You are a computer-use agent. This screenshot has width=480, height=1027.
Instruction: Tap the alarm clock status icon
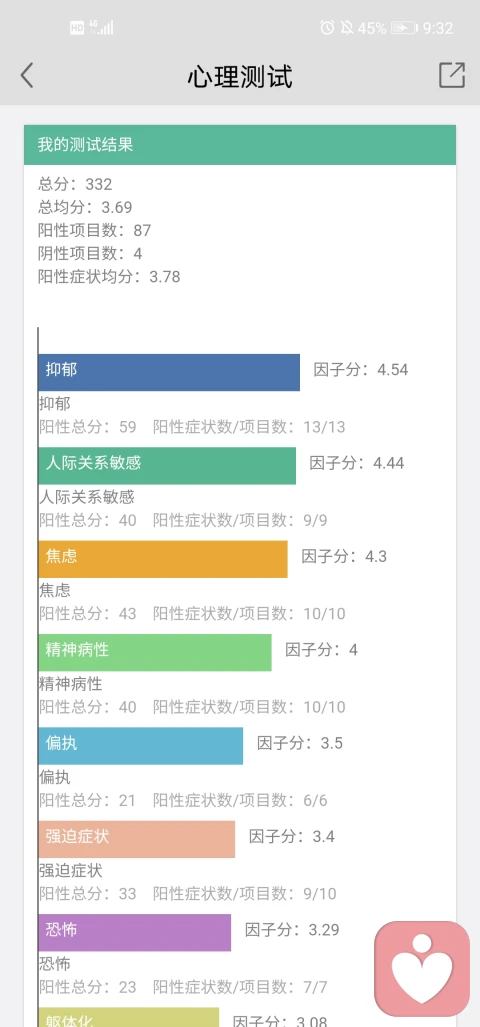327,28
